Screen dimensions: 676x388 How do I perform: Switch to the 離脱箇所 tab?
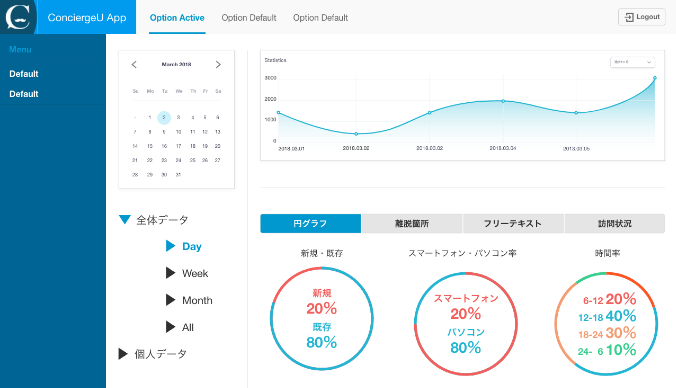[412, 223]
